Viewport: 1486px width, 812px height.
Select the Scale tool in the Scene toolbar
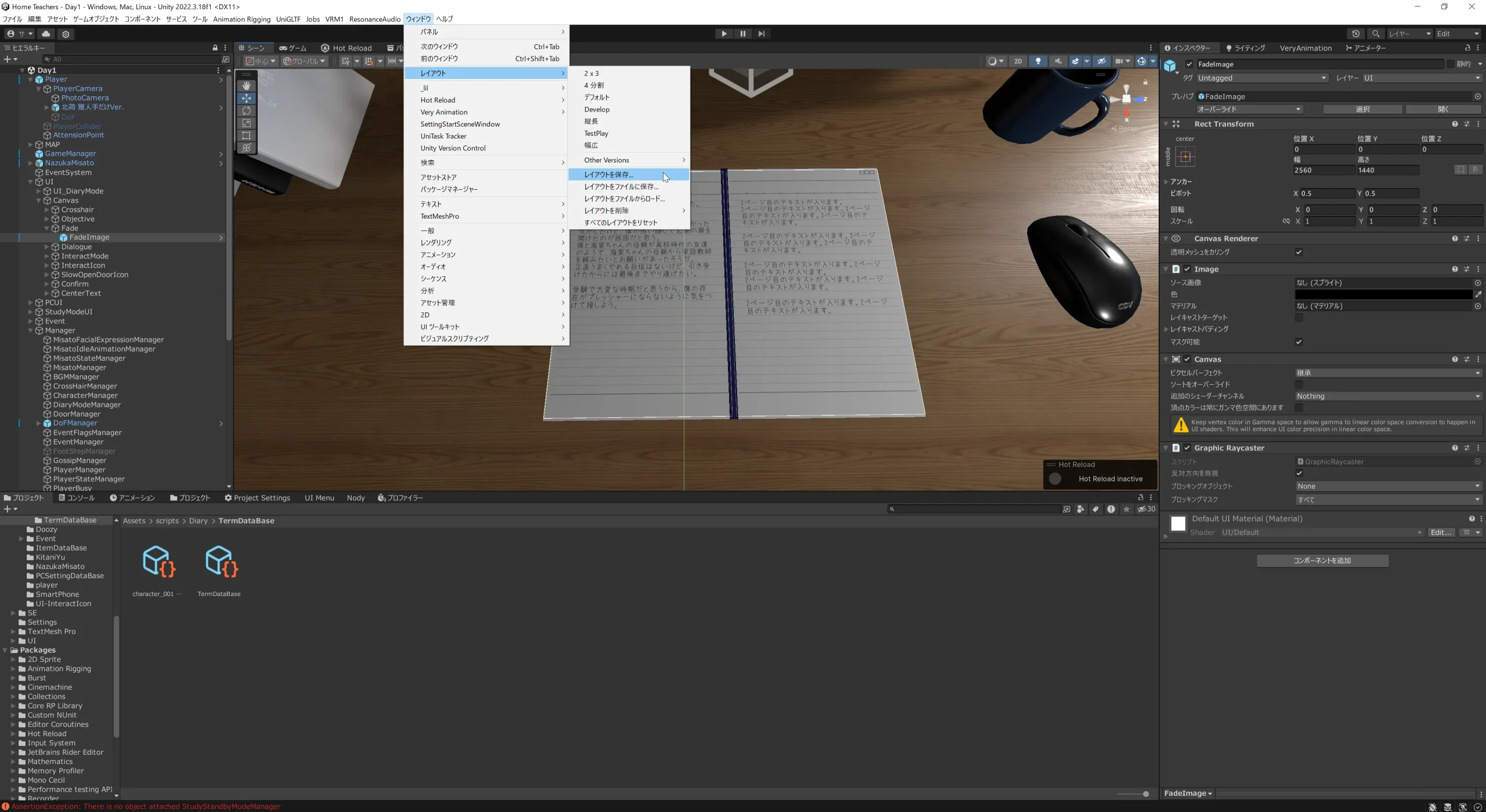coord(247,123)
